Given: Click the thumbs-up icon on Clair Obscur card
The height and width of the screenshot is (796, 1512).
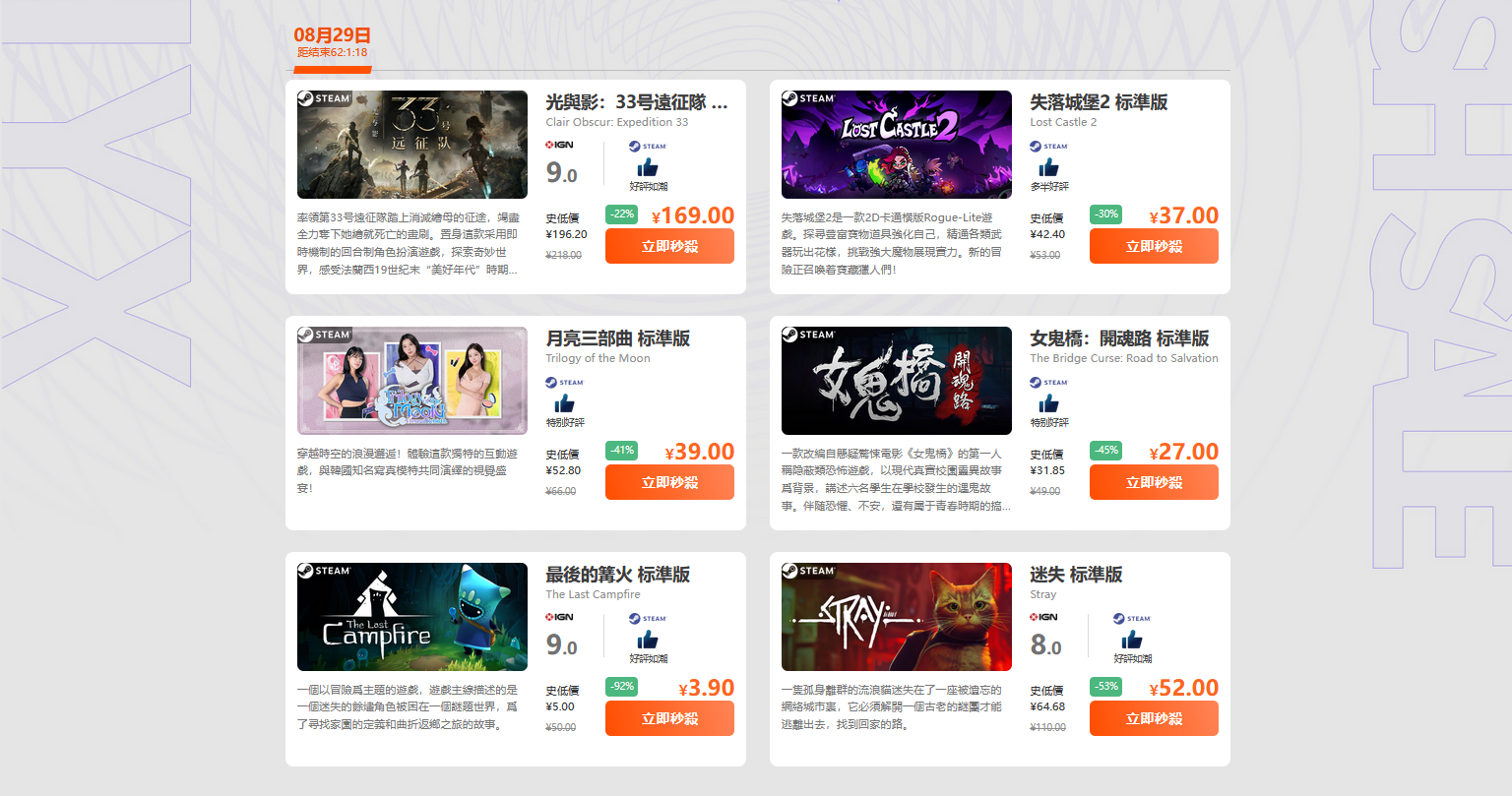Looking at the screenshot, I should 648,168.
